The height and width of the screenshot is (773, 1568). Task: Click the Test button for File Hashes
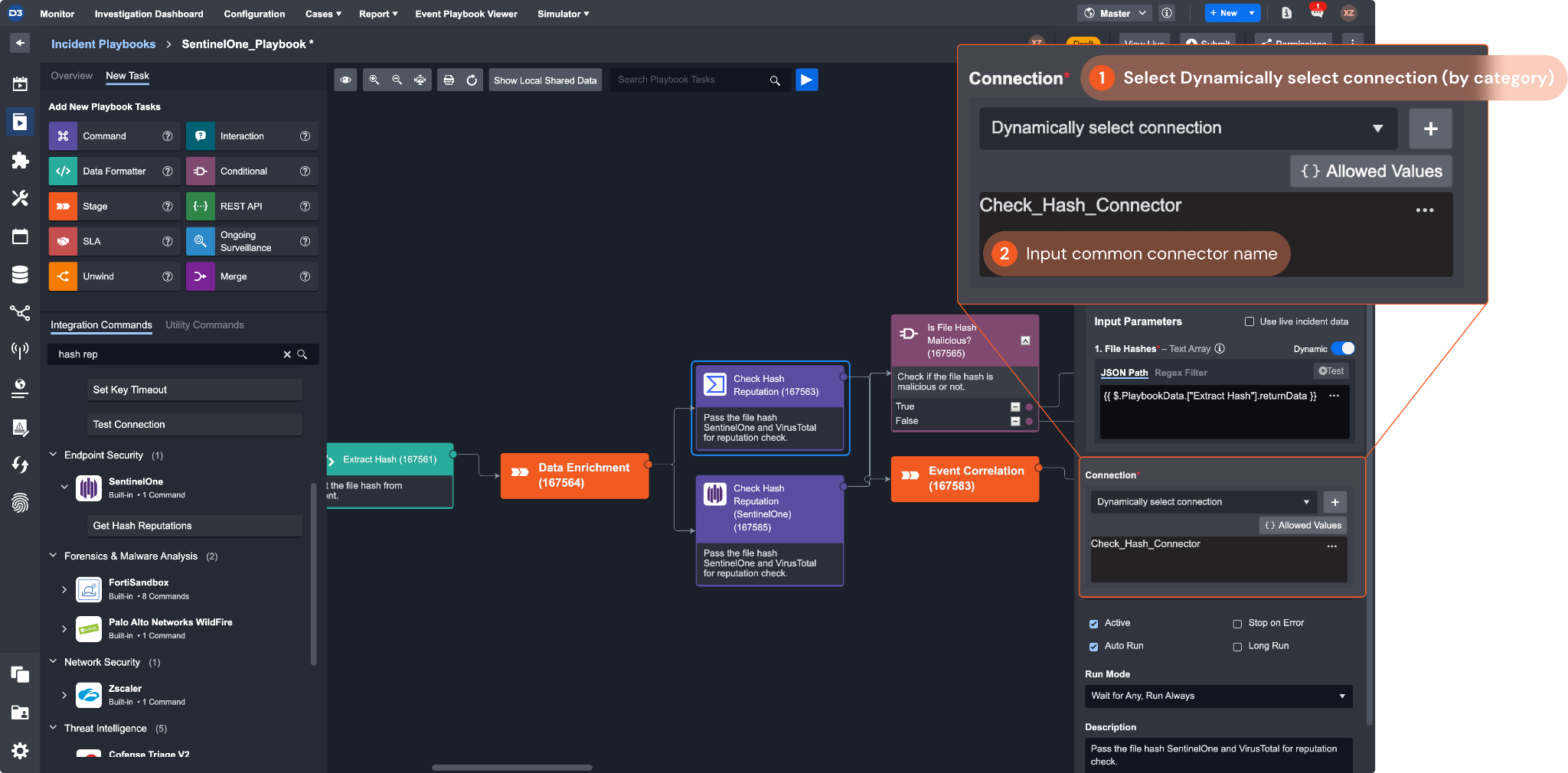pos(1331,371)
